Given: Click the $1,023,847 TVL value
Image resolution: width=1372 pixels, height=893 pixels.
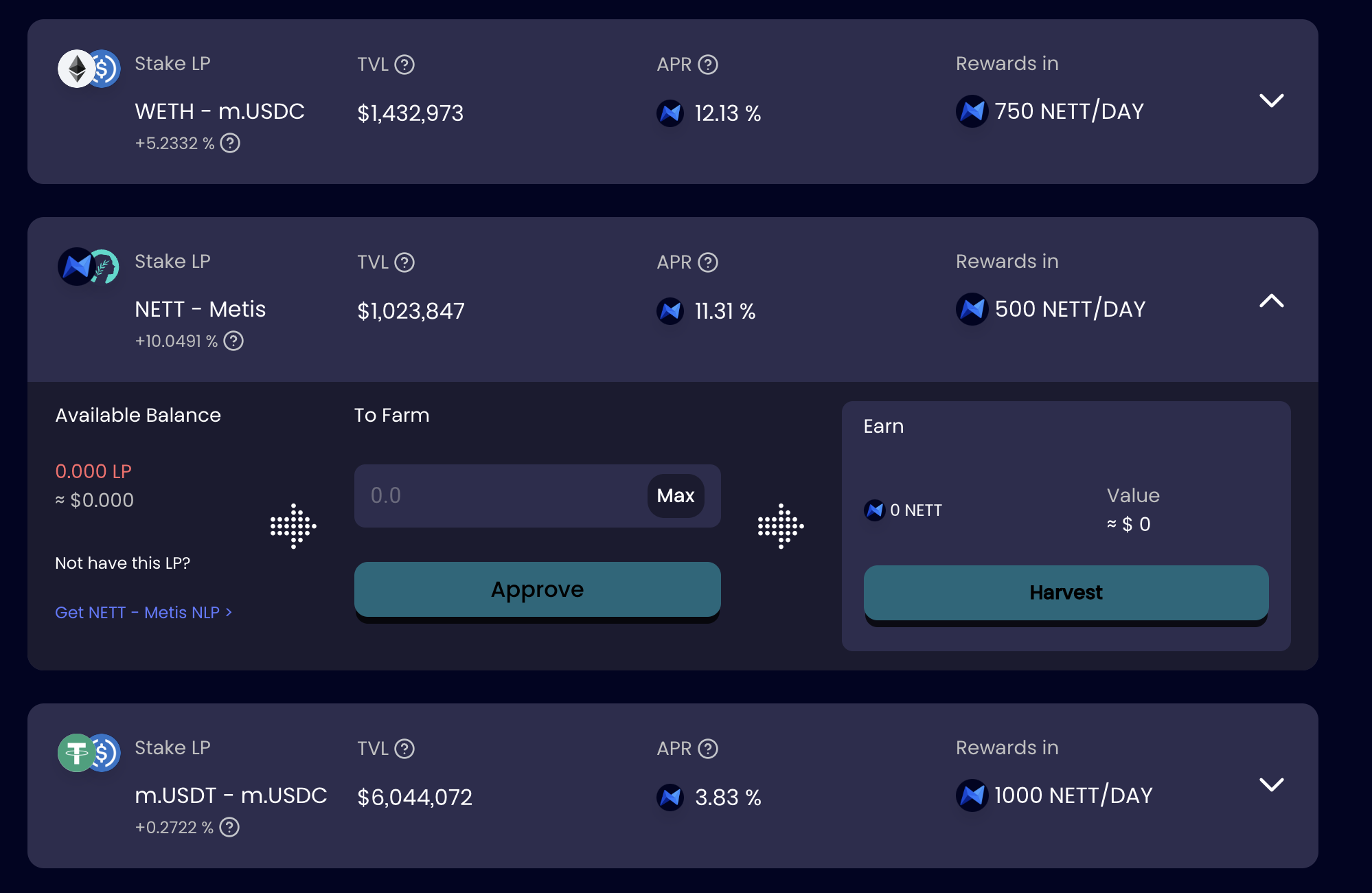Looking at the screenshot, I should click(x=411, y=311).
